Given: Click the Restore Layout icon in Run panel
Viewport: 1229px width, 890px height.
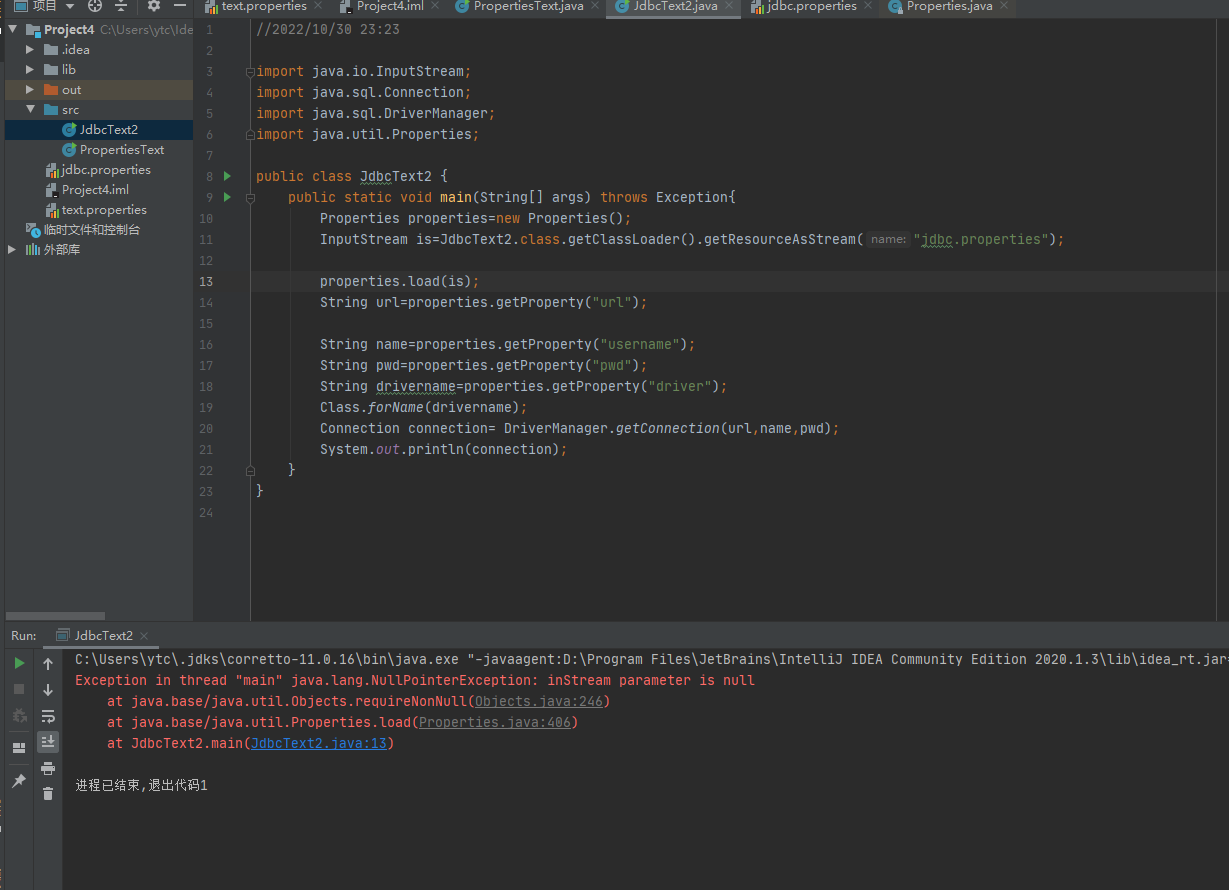Looking at the screenshot, I should [19, 748].
